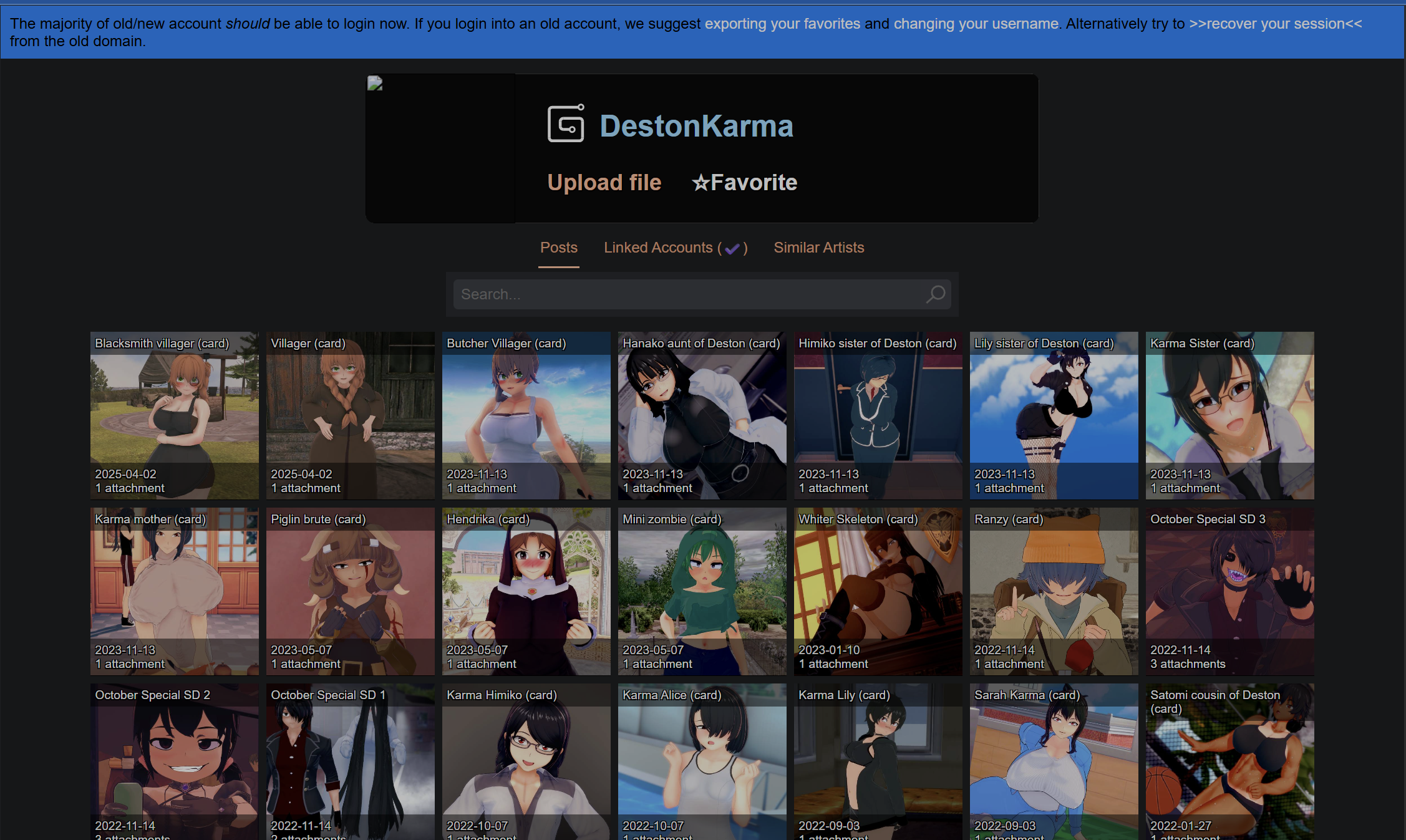Click the Upload file link
Screen dimensions: 1406x840
[604, 183]
